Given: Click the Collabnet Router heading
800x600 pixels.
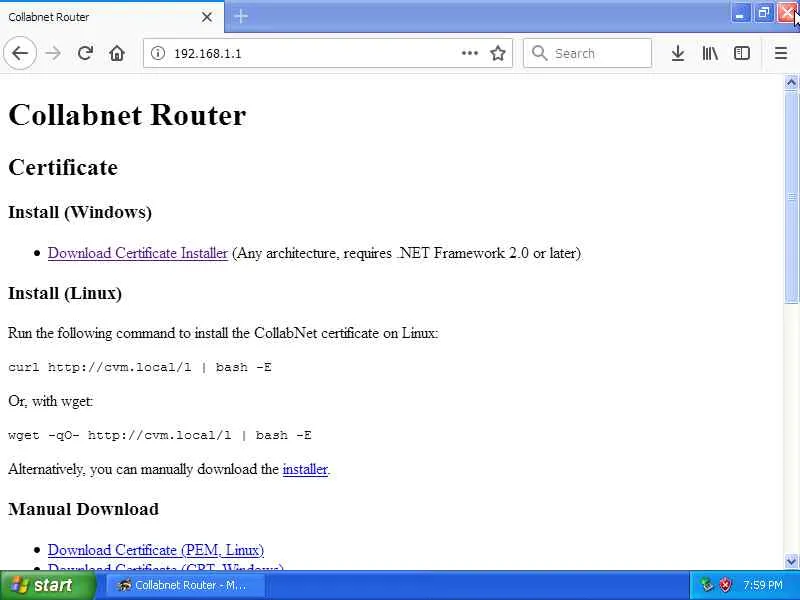Looking at the screenshot, I should [x=127, y=115].
